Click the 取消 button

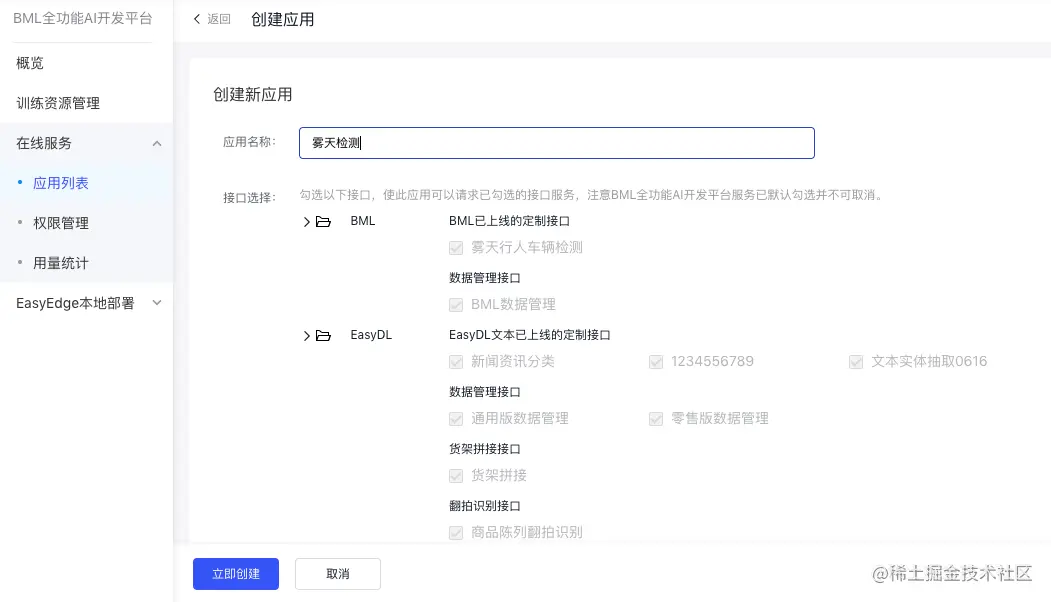coord(338,574)
